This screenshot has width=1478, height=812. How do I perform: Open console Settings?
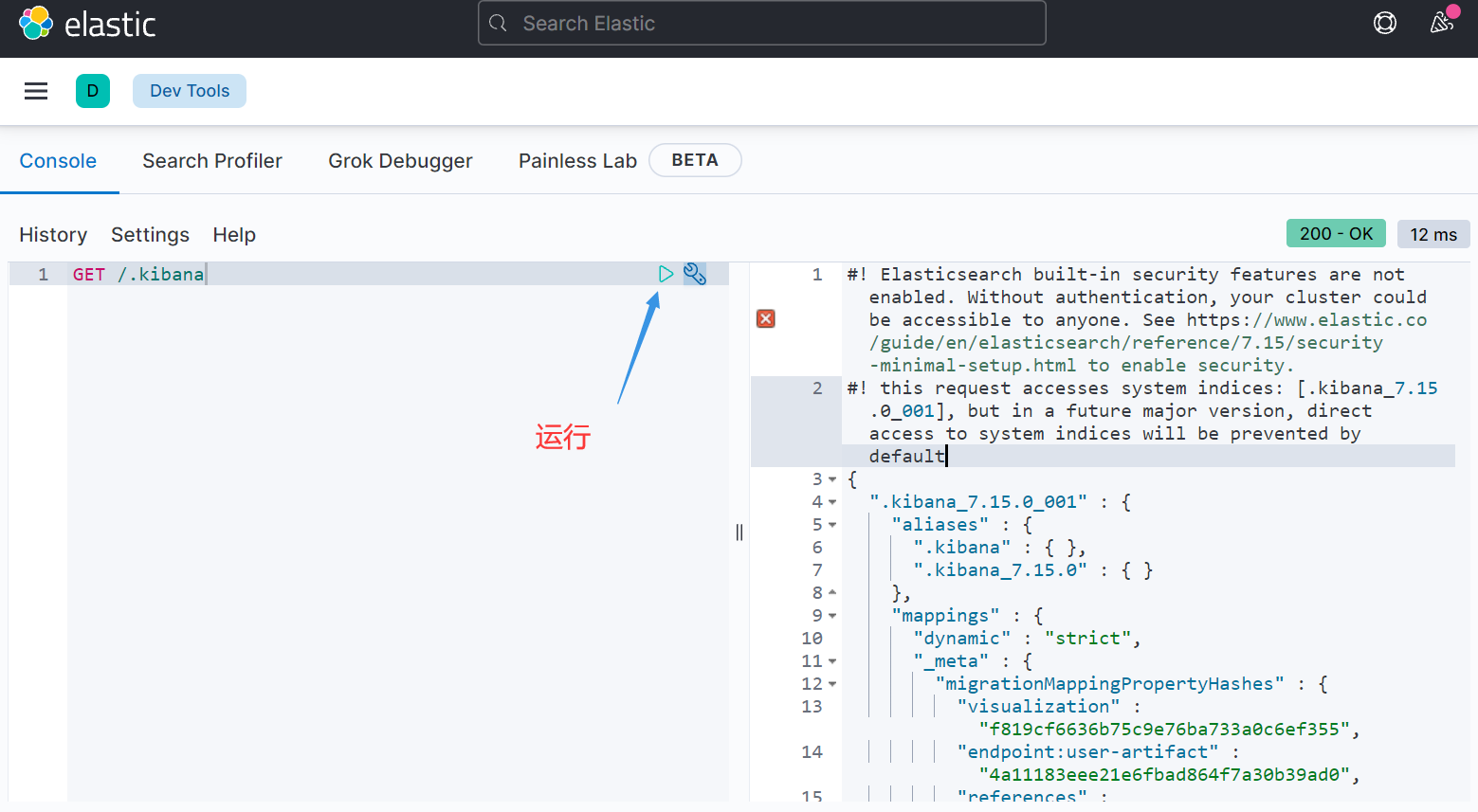(150, 235)
